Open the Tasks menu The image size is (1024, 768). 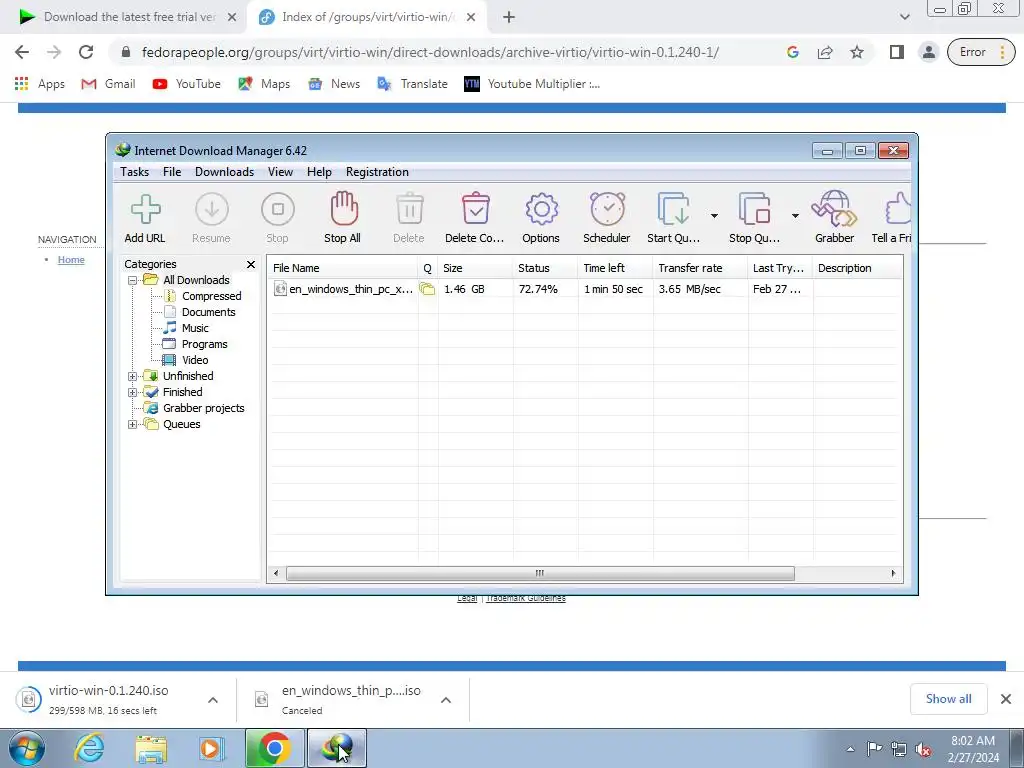[135, 172]
